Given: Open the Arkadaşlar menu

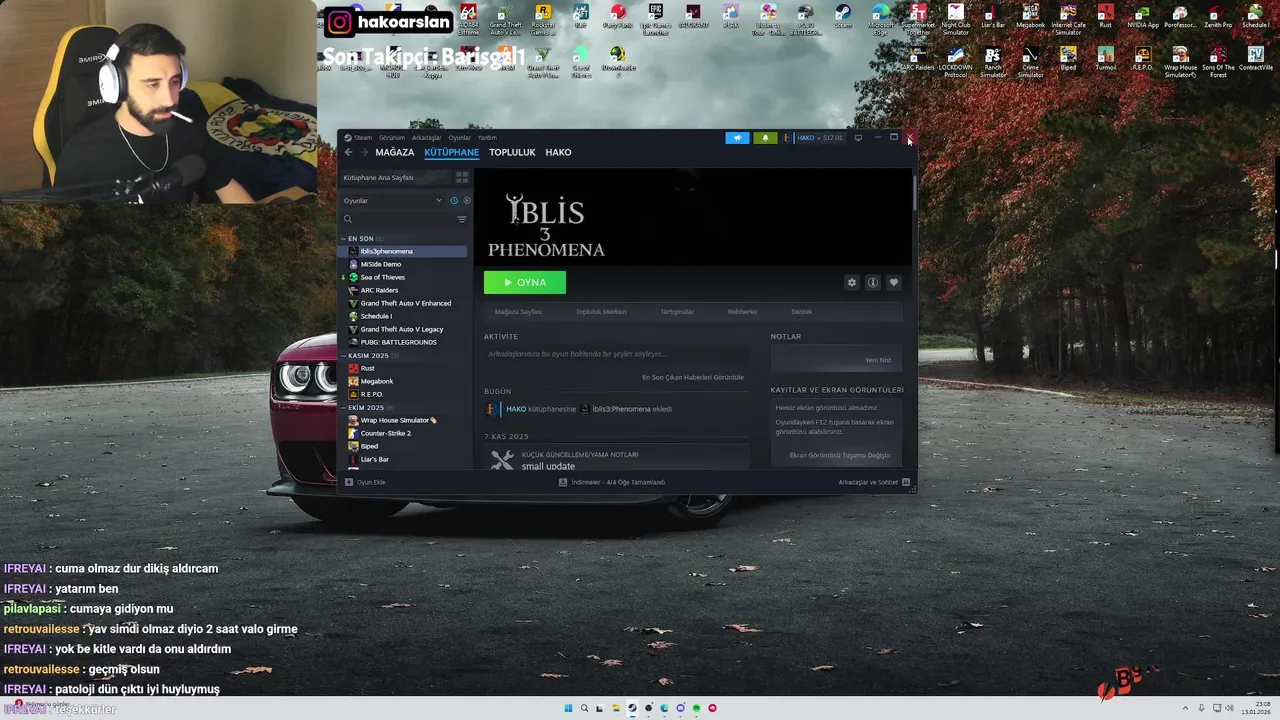Looking at the screenshot, I should [427, 138].
